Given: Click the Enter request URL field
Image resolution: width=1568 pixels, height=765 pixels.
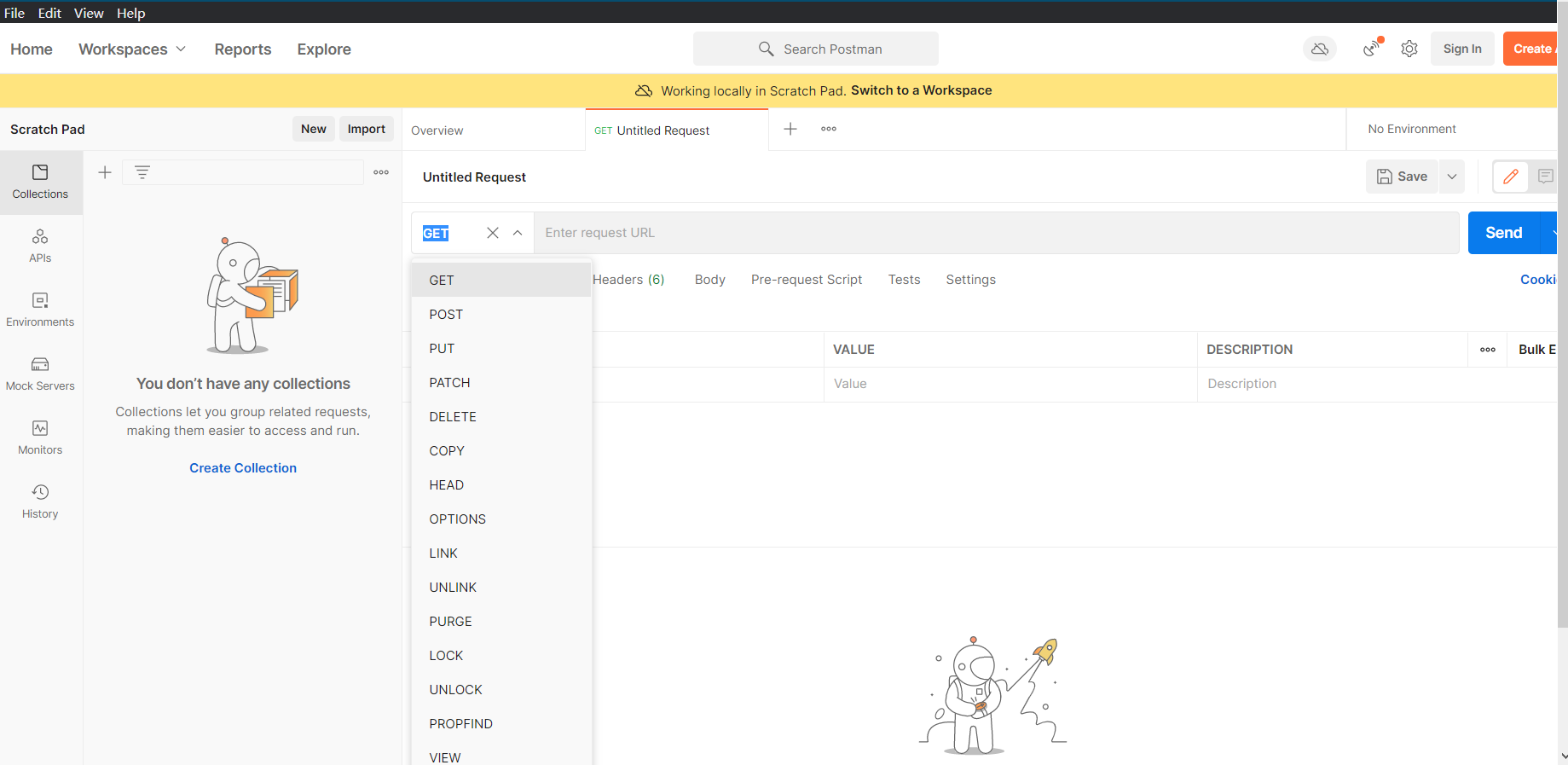Looking at the screenshot, I should coord(997,233).
